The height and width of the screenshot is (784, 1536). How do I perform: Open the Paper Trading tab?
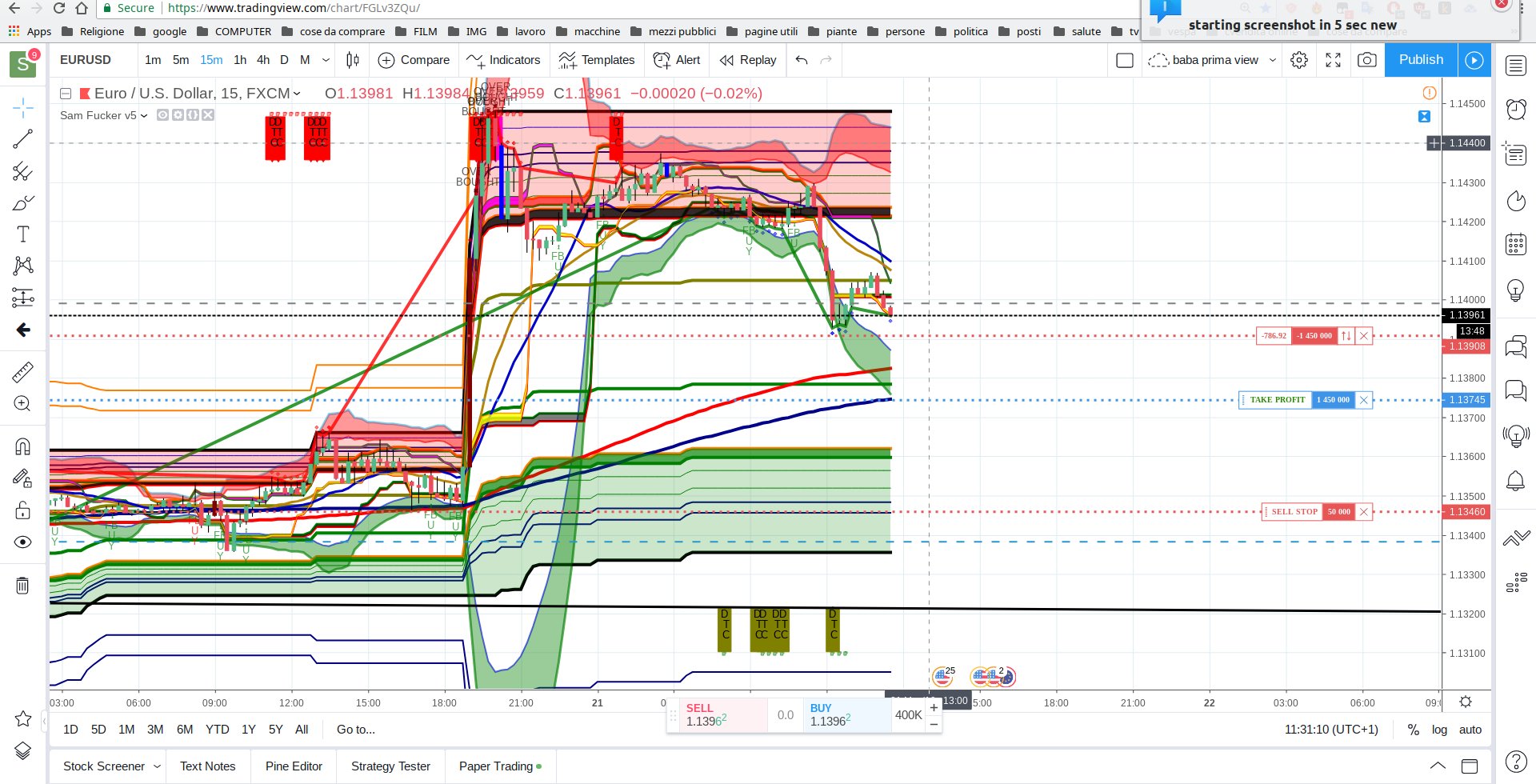500,766
